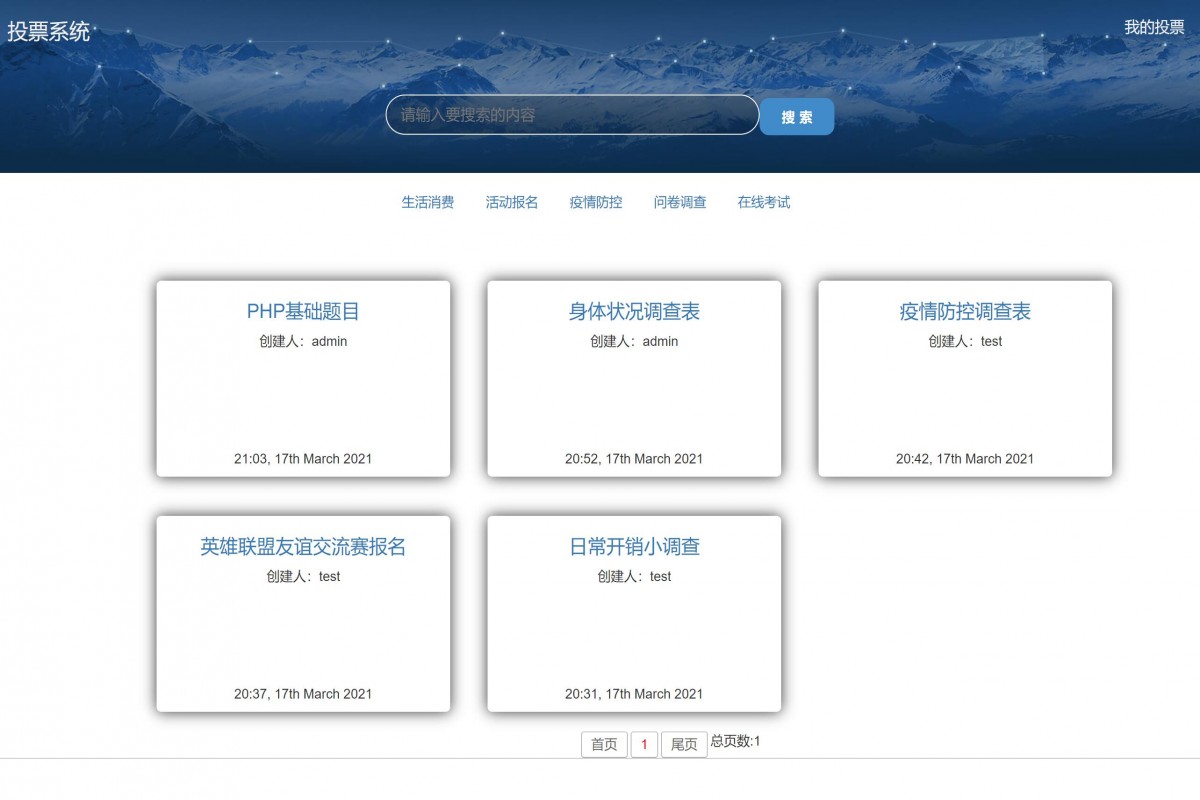Screen dimensions: 1200x800
Task: Click the 首页 pagination button
Action: tap(604, 744)
